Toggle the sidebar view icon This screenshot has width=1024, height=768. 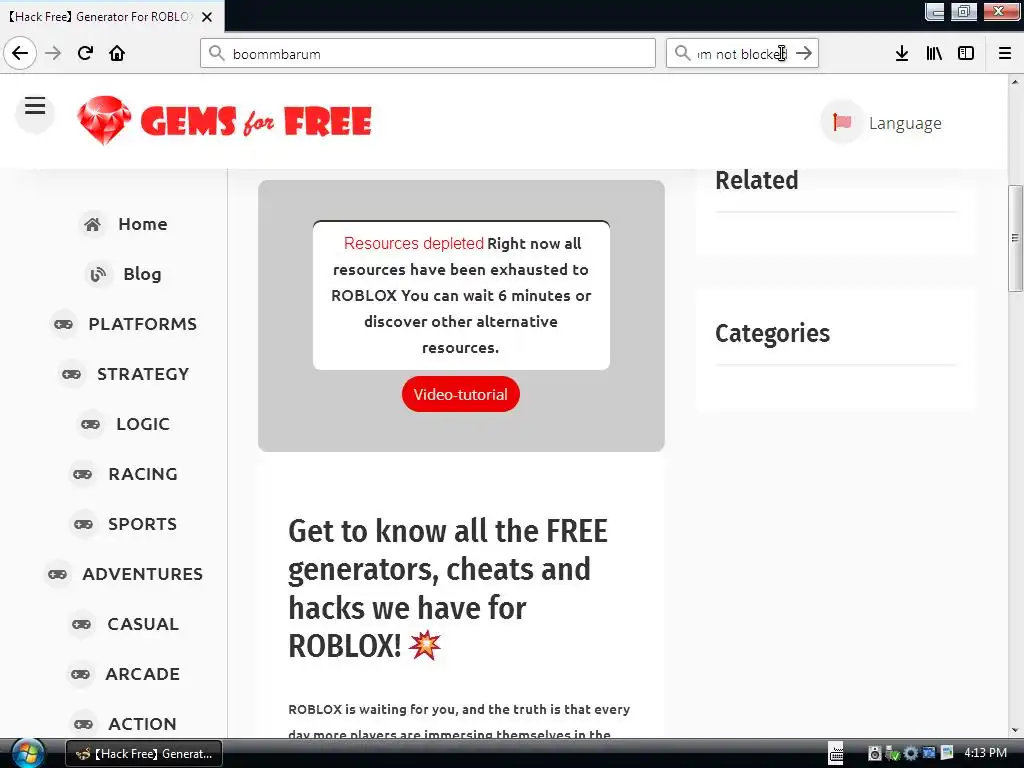966,53
